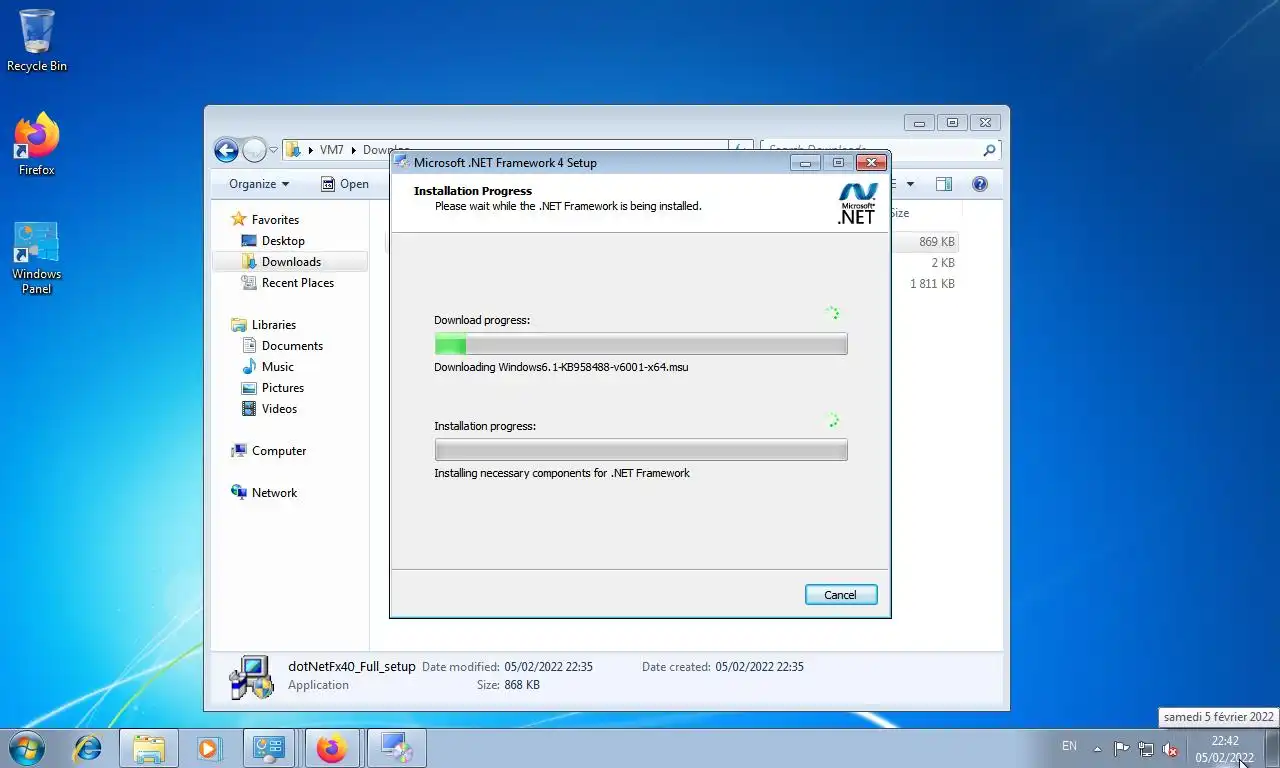This screenshot has height=768, width=1280.
Task: Open the Recycle Bin desktop icon
Action: point(37,41)
